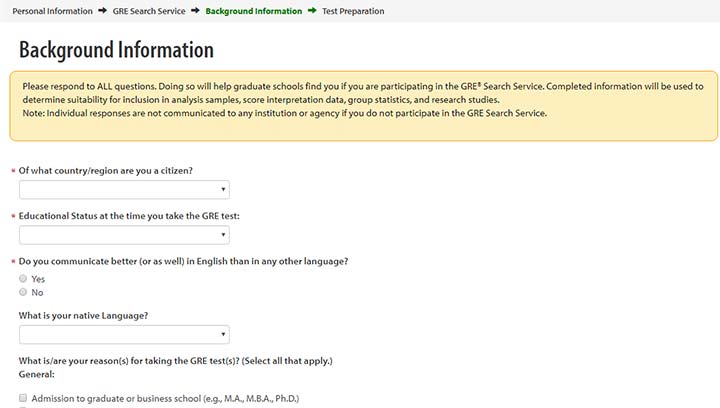Click the Background Information page heading

pyautogui.click(x=116, y=50)
